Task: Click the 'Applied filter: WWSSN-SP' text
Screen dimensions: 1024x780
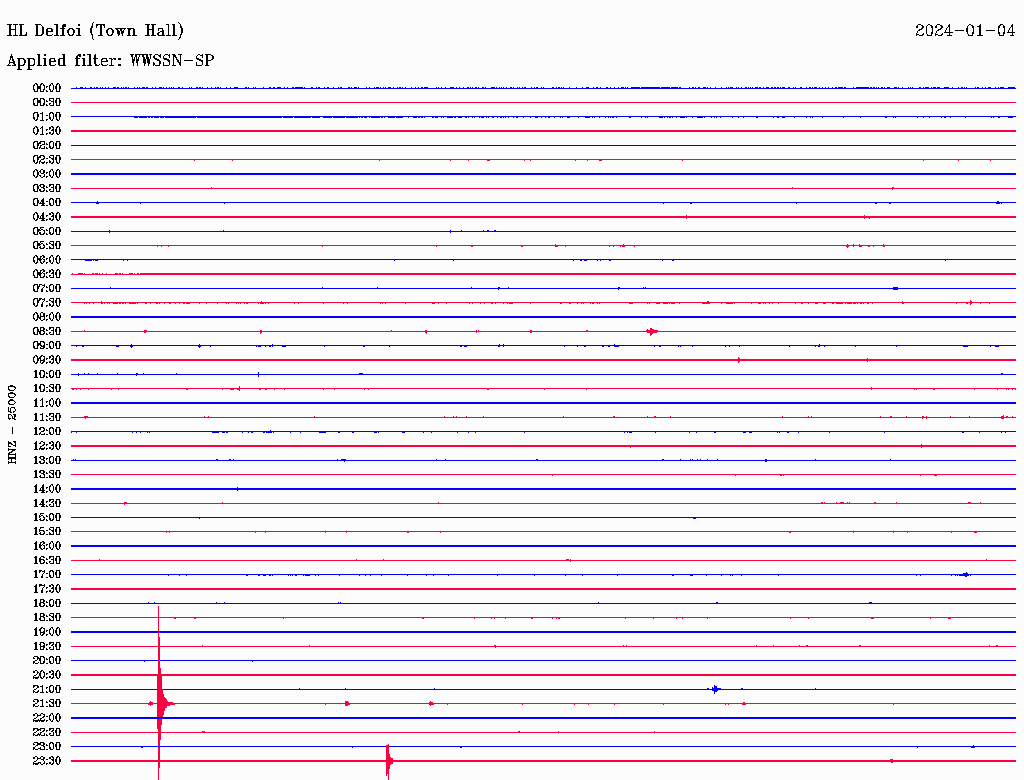Action: (x=110, y=61)
